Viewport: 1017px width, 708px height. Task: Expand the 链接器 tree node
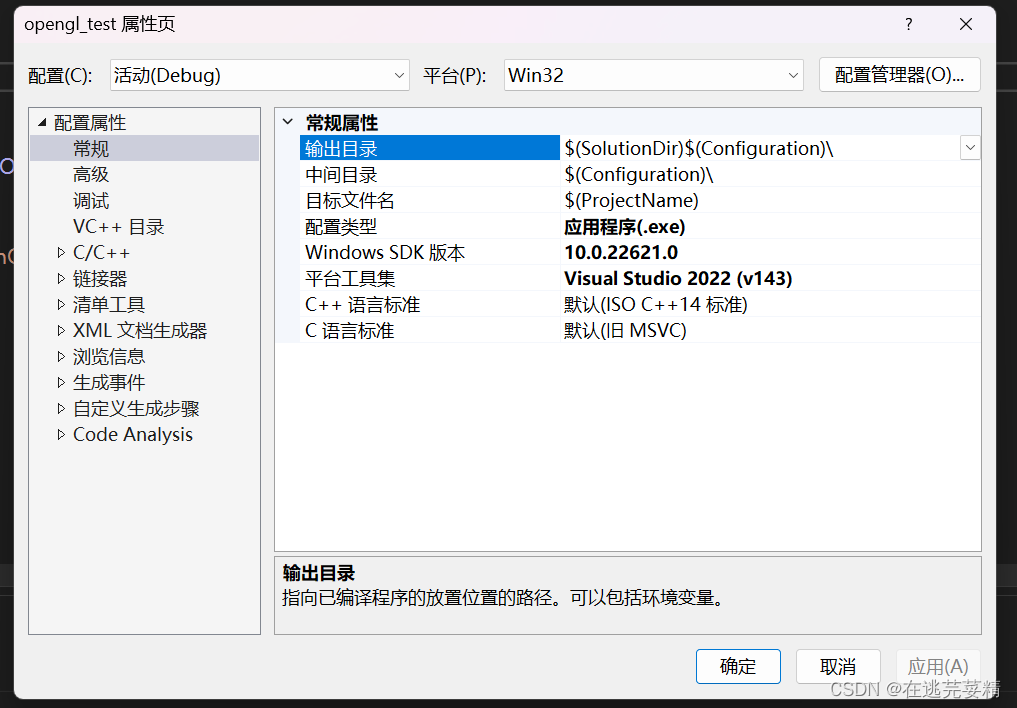point(61,278)
